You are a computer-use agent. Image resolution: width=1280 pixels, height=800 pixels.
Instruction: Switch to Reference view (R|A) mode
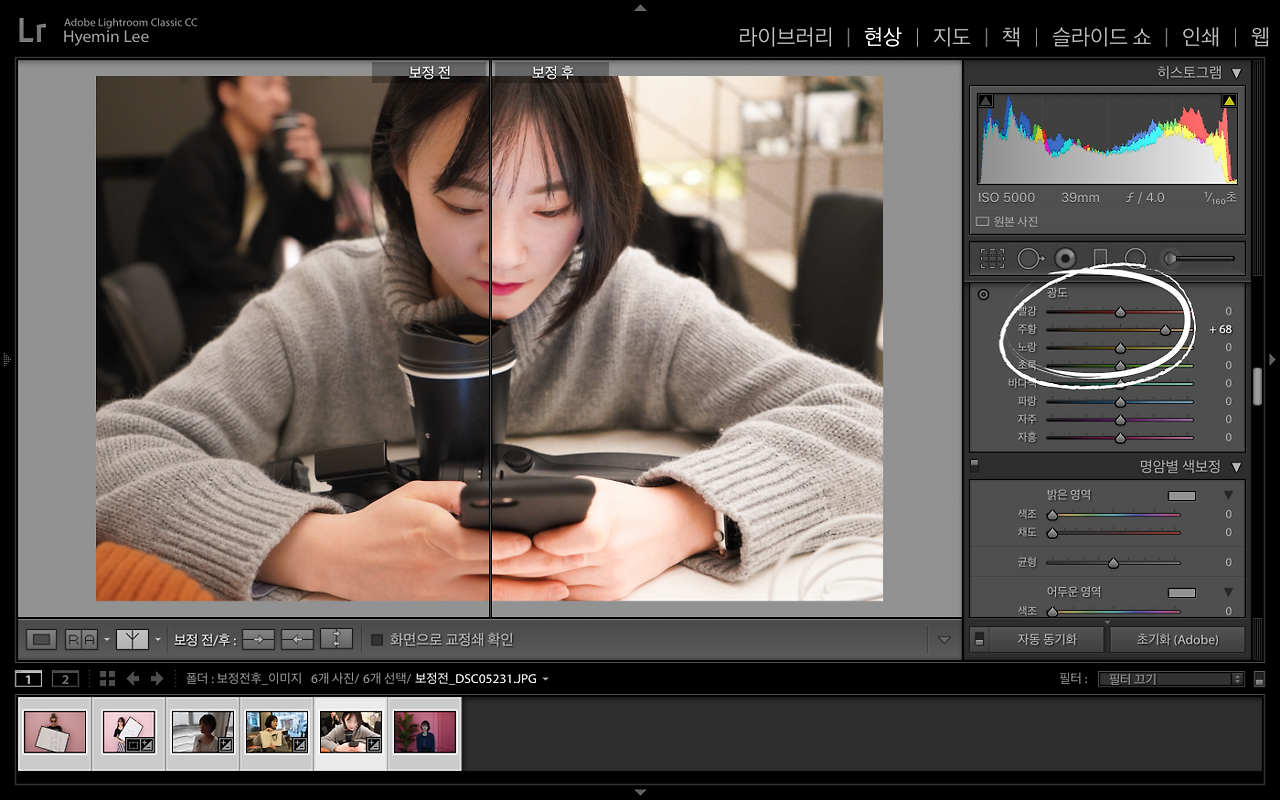[x=81, y=639]
